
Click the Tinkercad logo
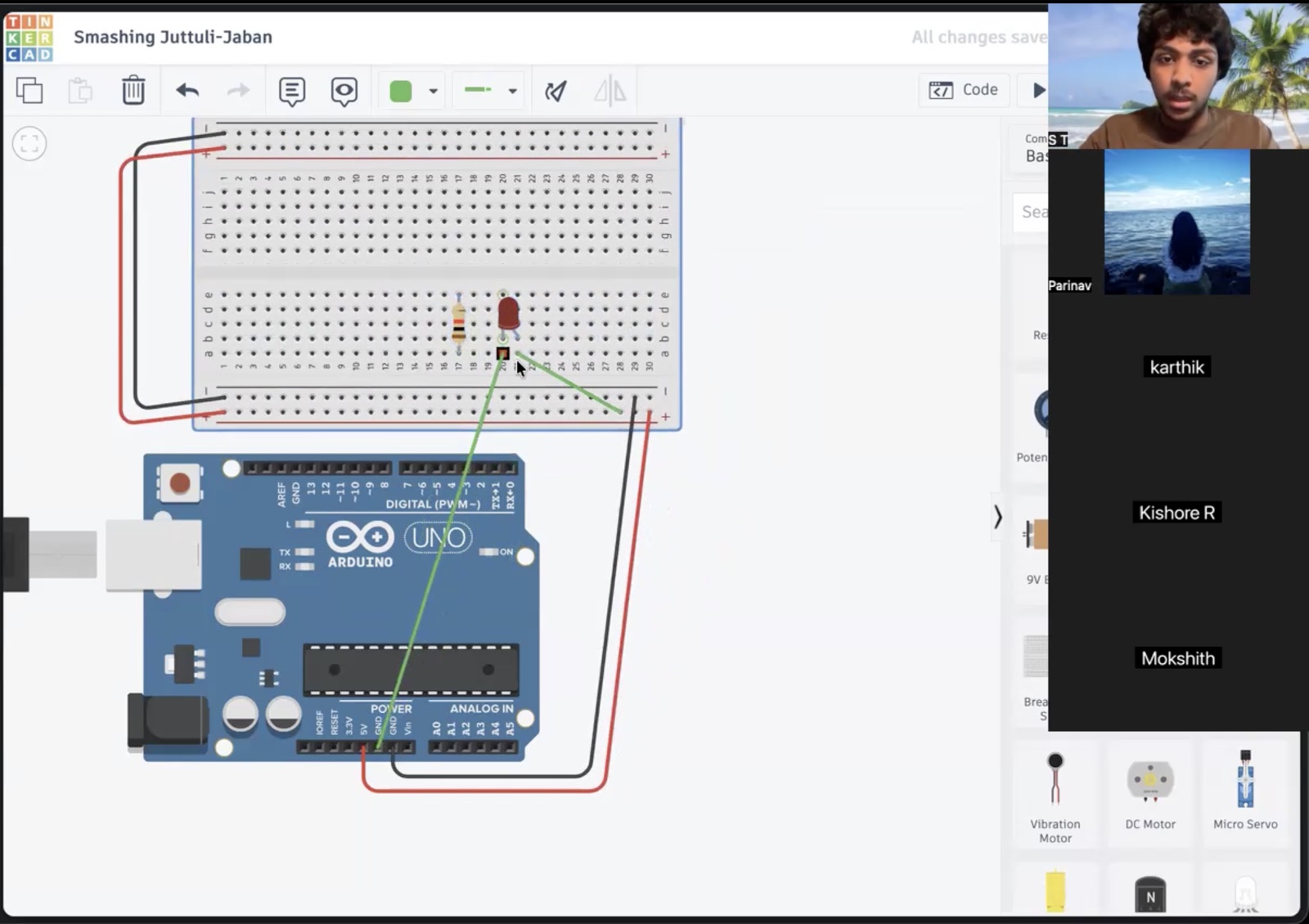[29, 38]
